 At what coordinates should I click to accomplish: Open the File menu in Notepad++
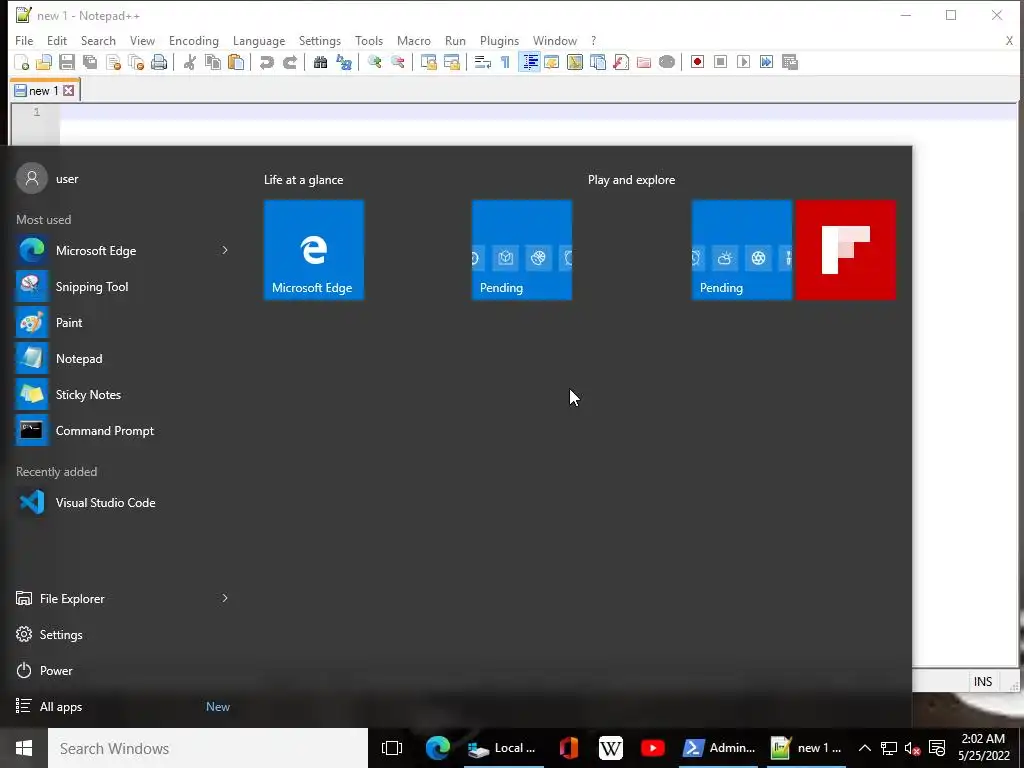pos(24,40)
